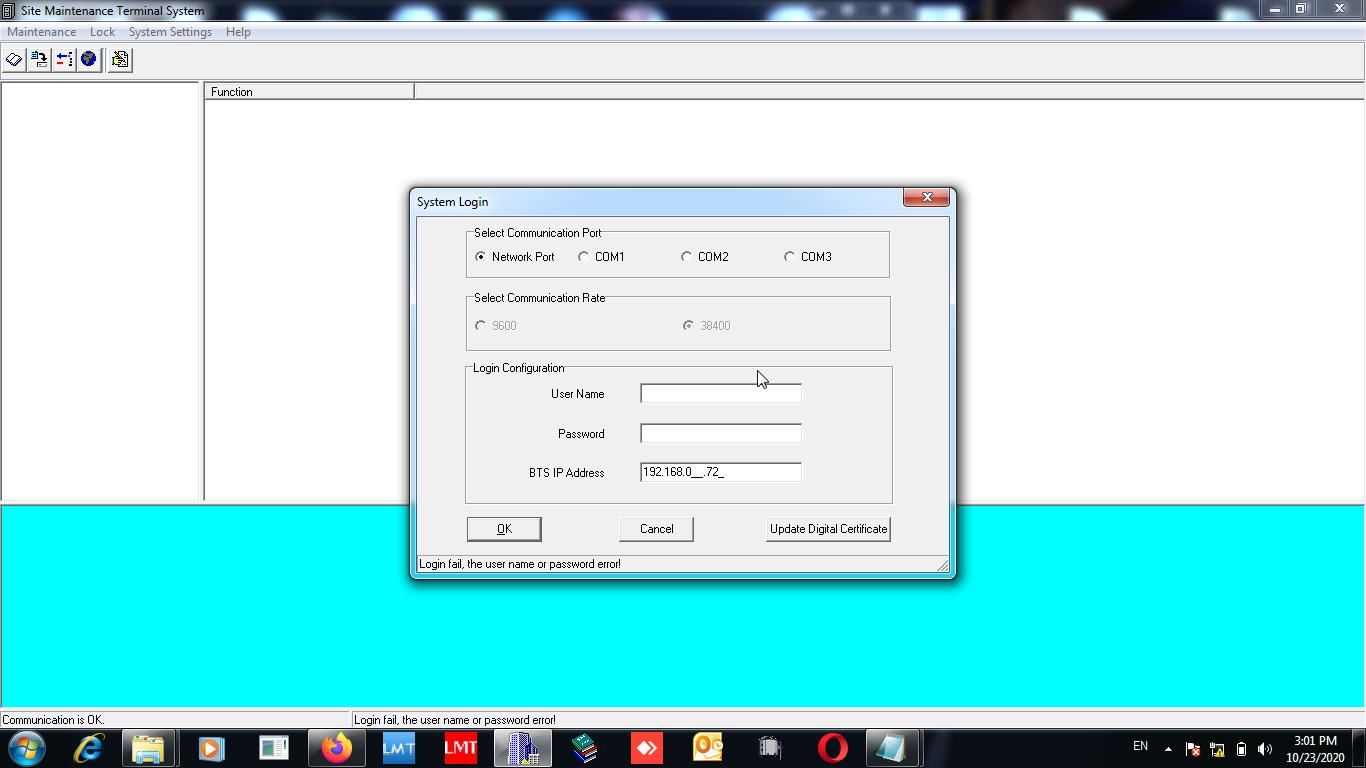The image size is (1366, 768).
Task: Select the 9600 communication rate
Action: (x=481, y=326)
